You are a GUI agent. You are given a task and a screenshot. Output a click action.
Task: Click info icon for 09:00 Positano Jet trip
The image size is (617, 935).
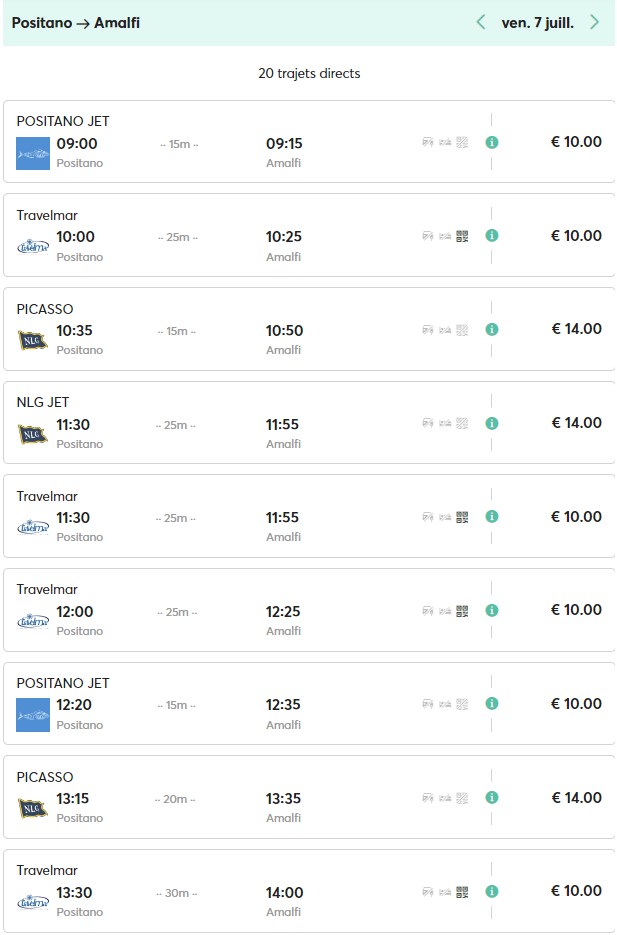click(x=492, y=142)
